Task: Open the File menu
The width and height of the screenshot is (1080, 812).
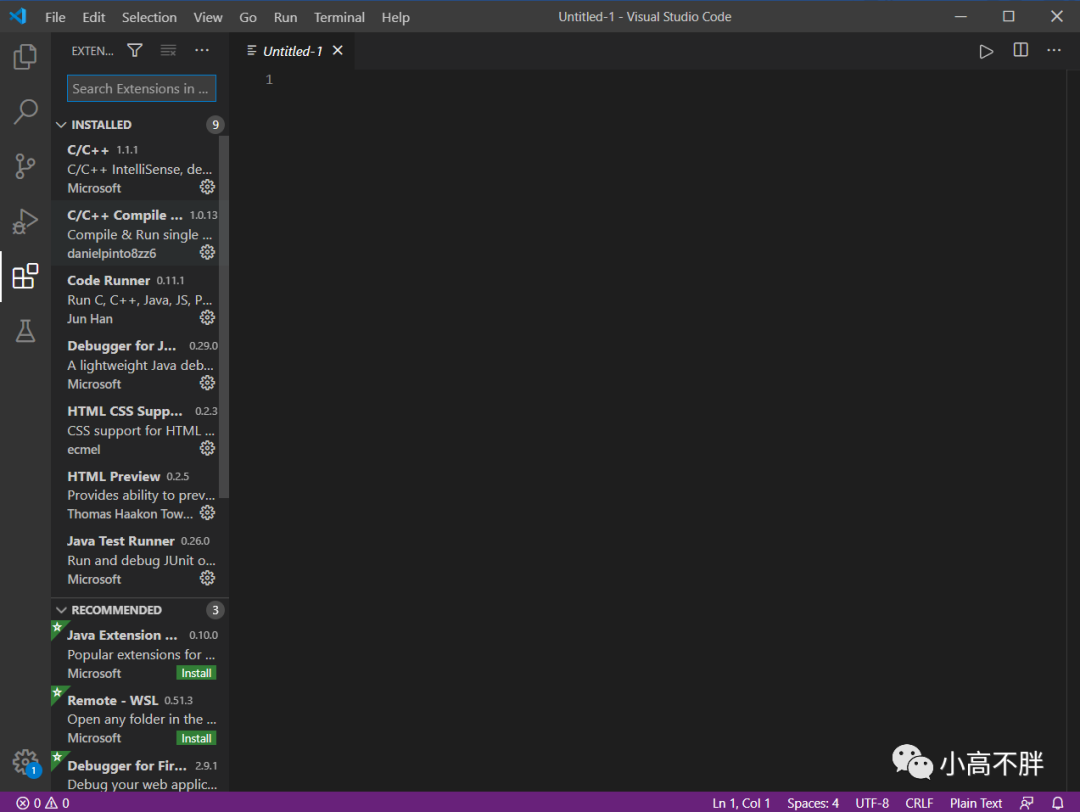Action: 55,17
